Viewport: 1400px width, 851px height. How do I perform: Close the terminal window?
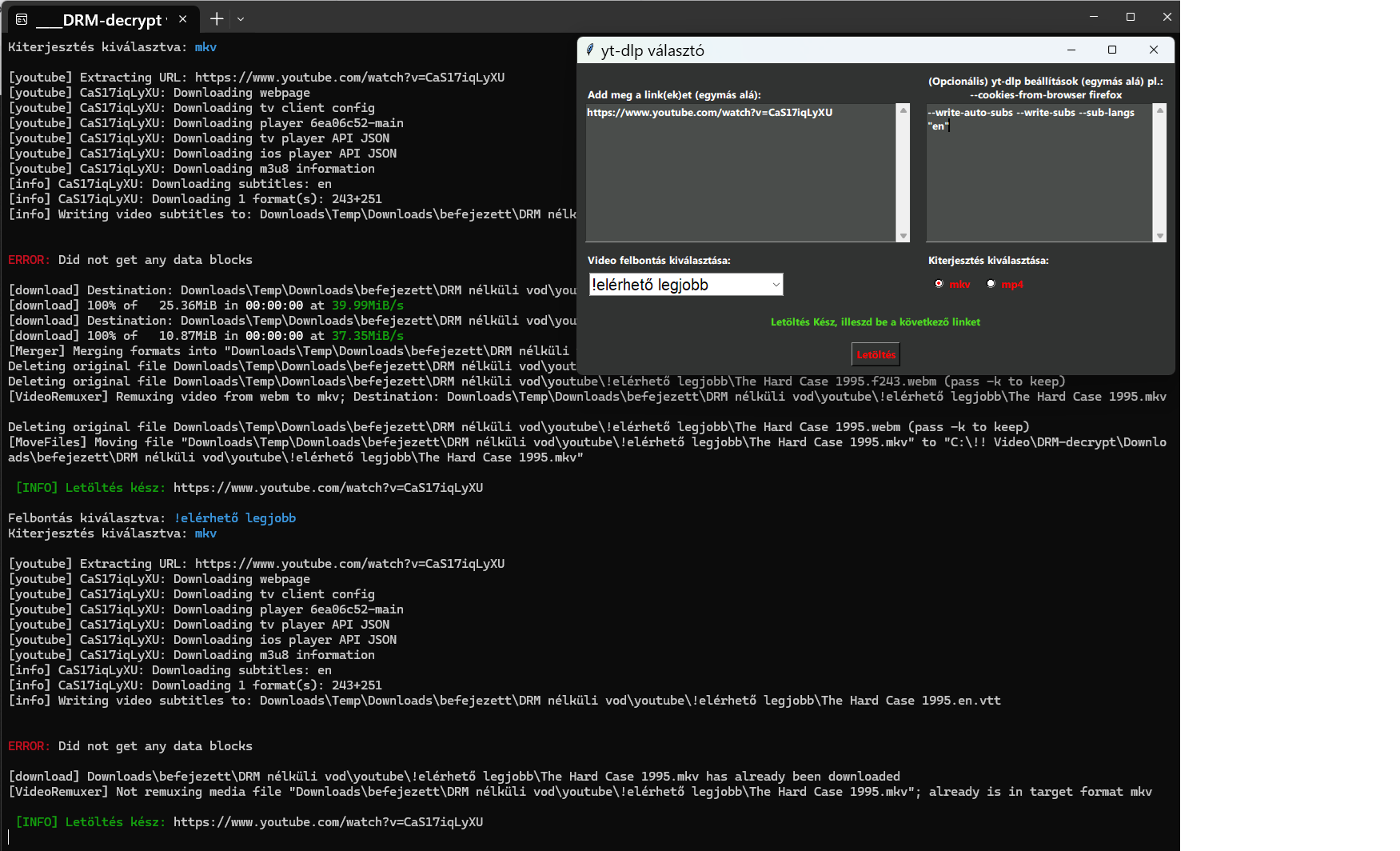1167,17
